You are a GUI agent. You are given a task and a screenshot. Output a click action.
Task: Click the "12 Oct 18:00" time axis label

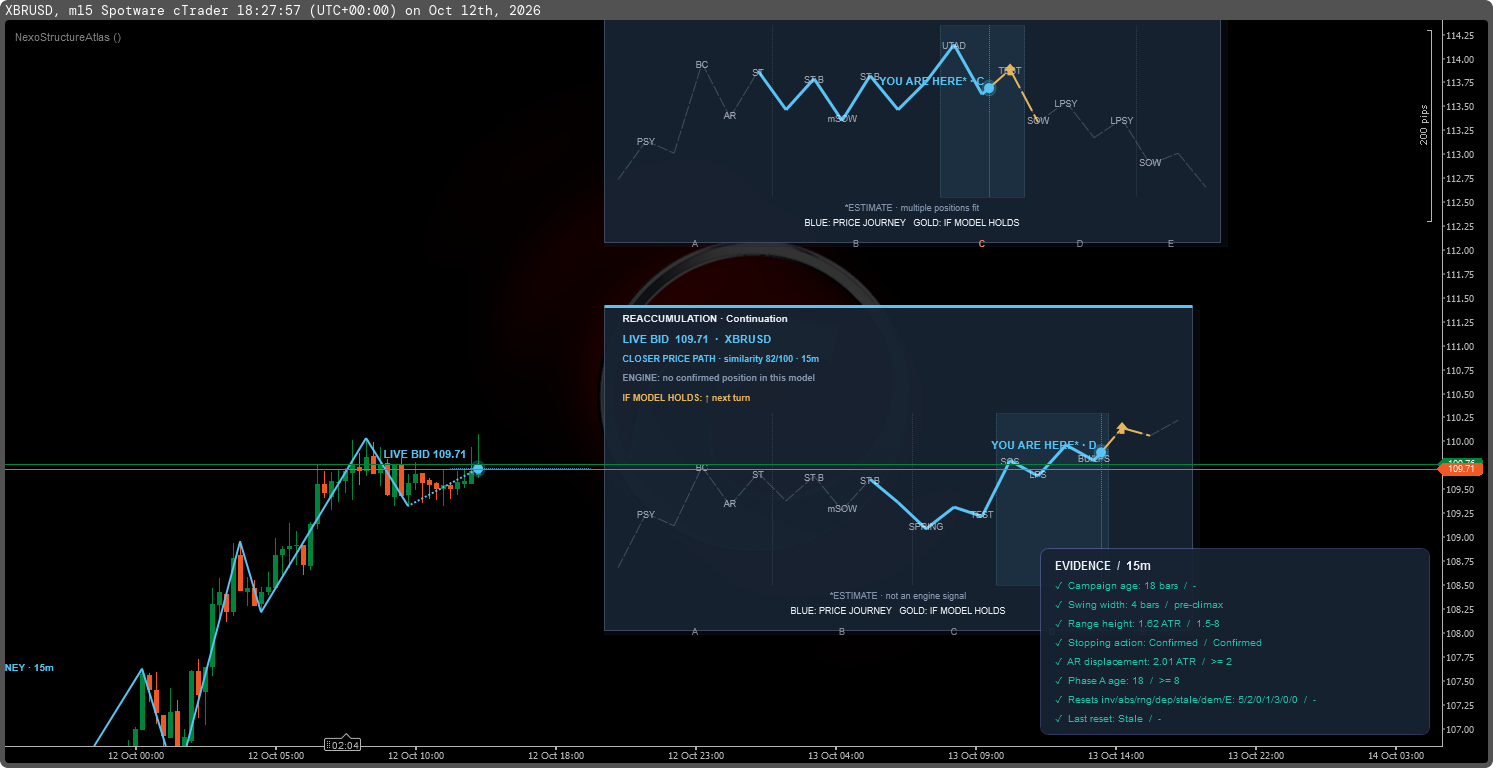pyautogui.click(x=555, y=756)
